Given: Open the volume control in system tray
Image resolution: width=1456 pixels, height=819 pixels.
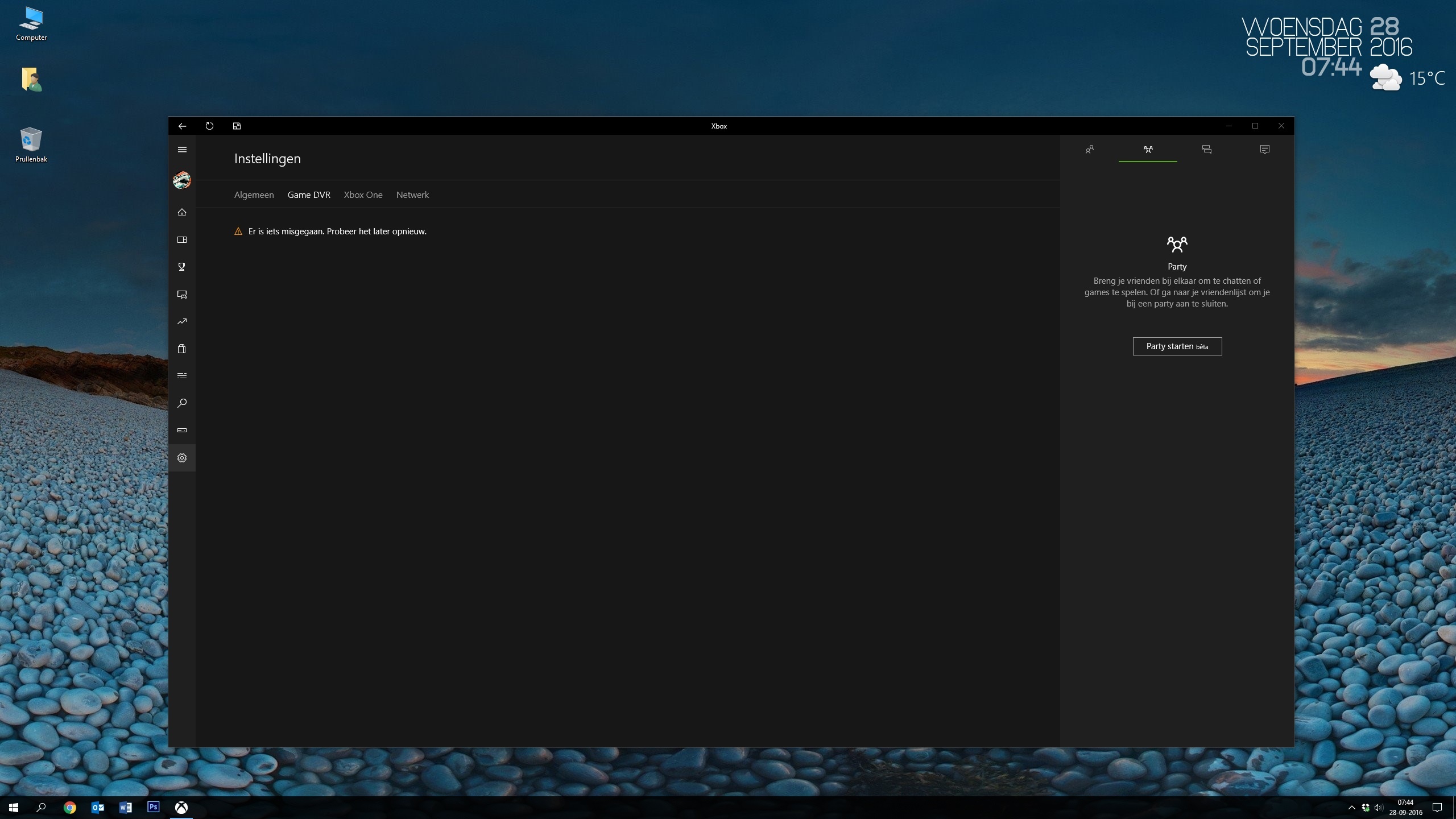Looking at the screenshot, I should 1378,808.
